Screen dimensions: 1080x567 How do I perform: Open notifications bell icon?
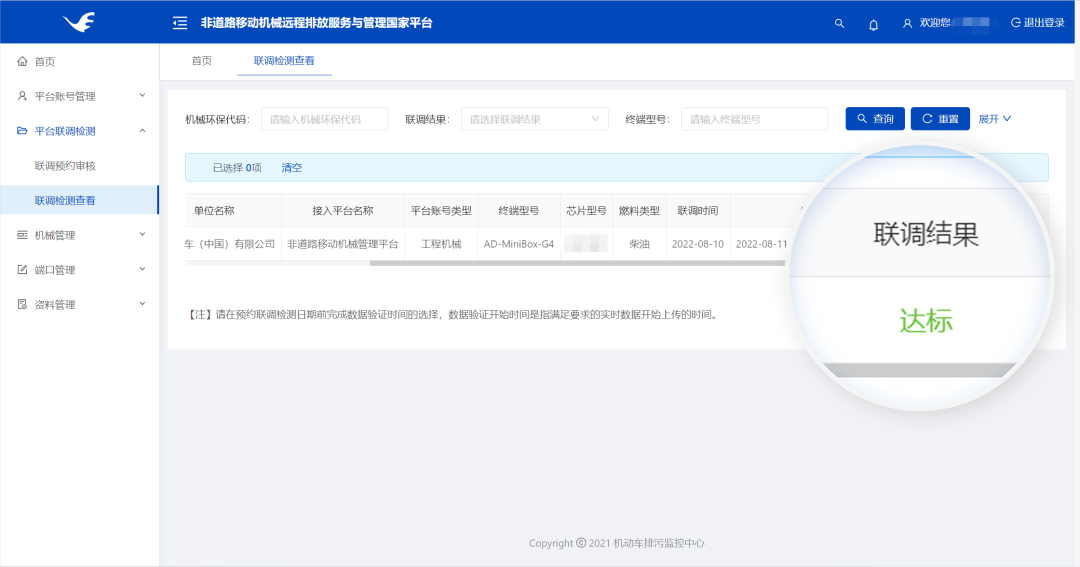[873, 24]
